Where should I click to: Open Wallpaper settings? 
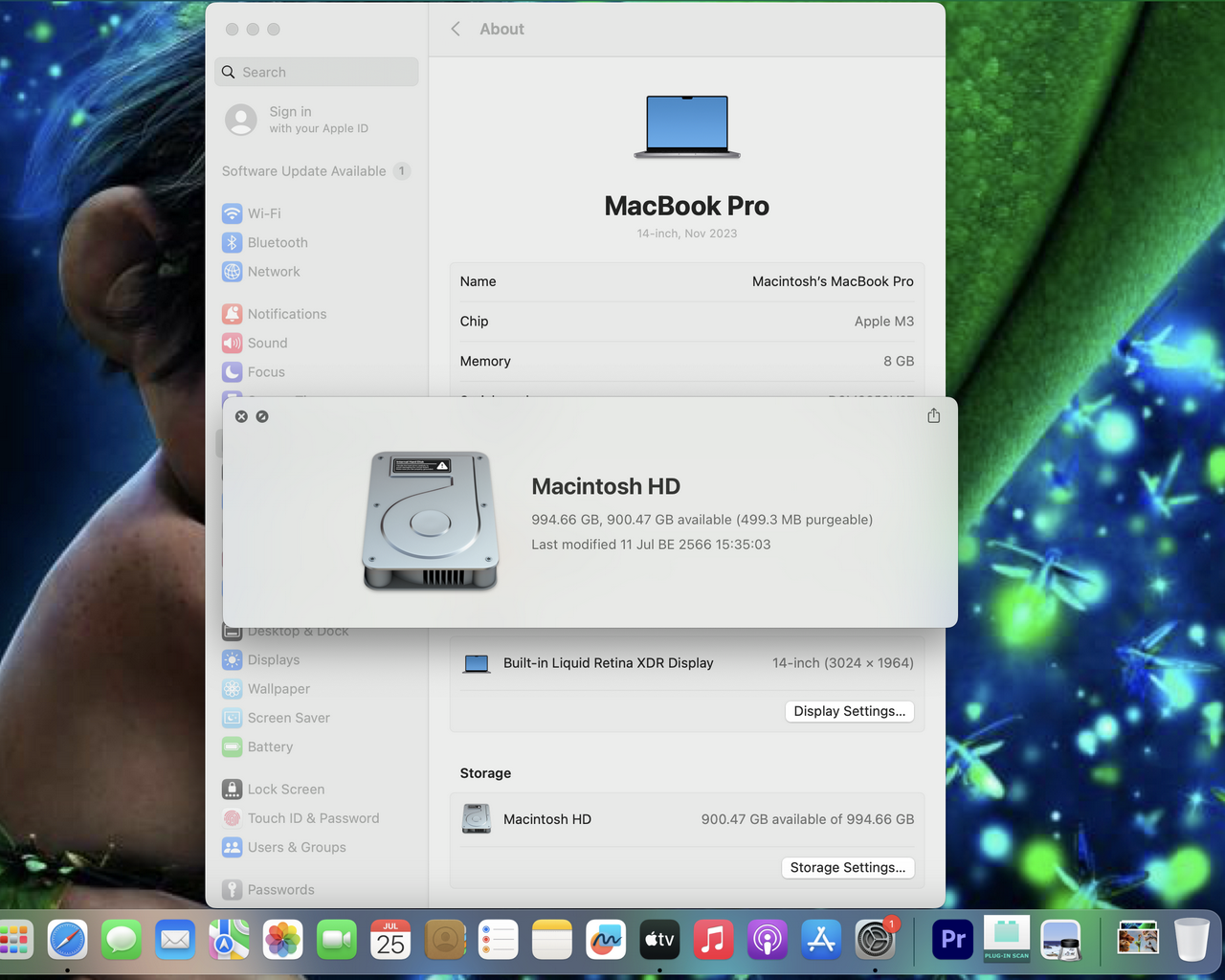(266, 689)
